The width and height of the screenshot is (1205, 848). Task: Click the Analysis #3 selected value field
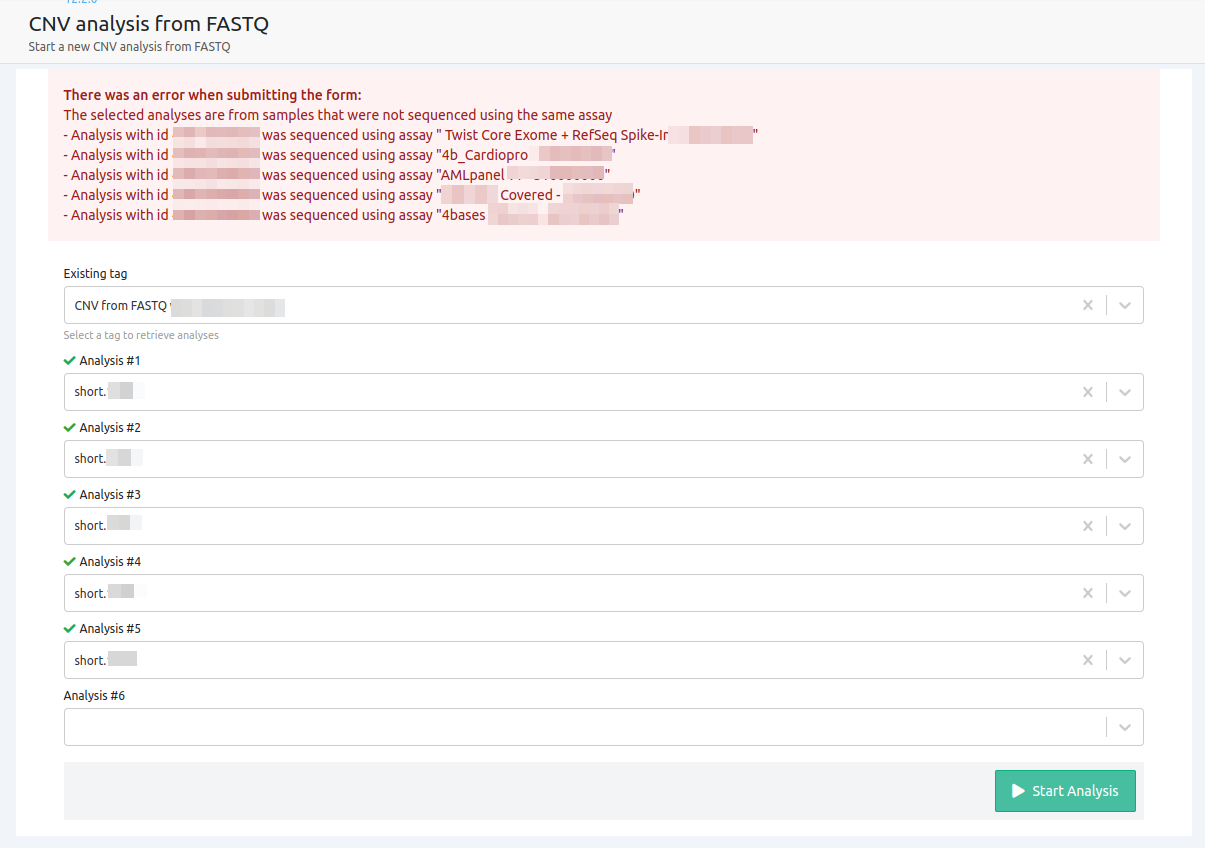click(500, 526)
